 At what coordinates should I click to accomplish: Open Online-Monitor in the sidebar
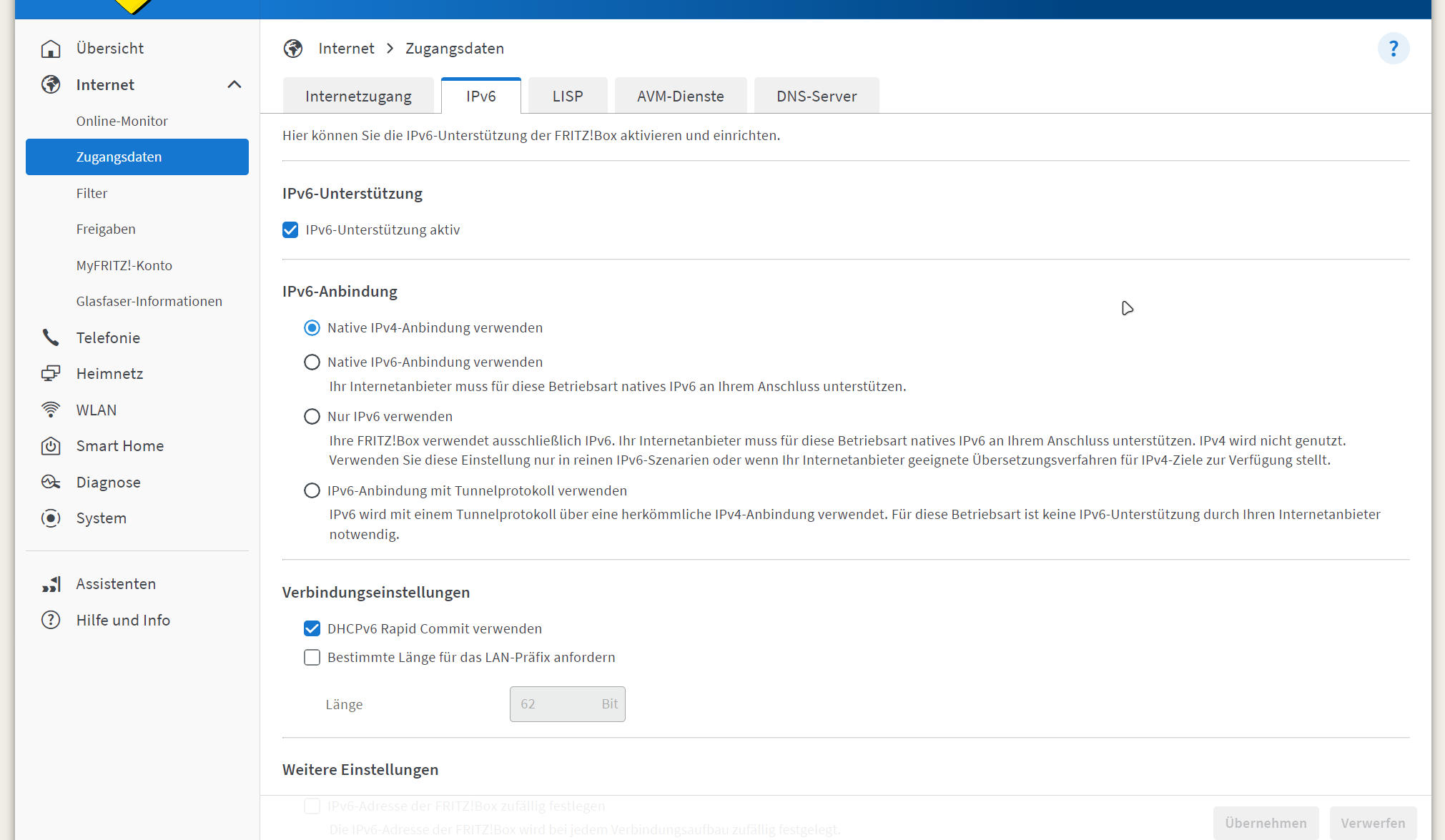coord(122,121)
